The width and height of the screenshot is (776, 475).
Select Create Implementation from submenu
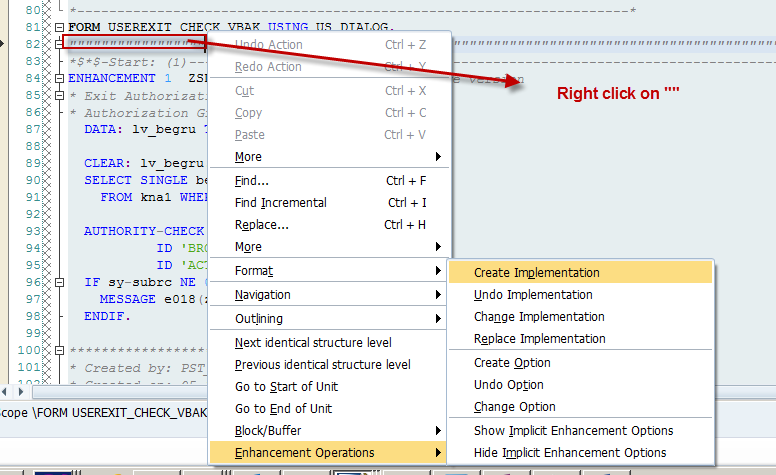(x=537, y=273)
